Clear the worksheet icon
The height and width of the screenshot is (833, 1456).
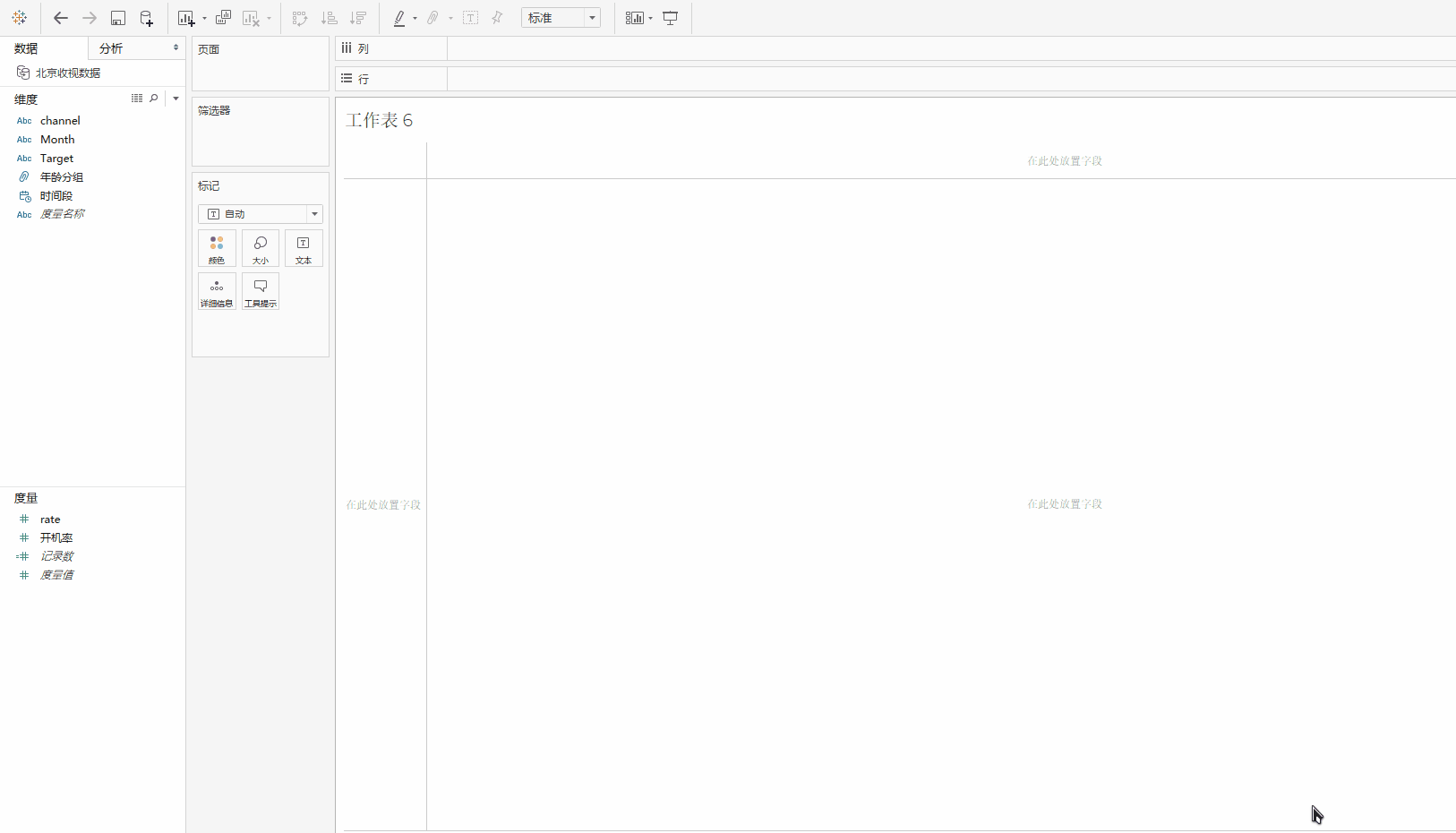252,18
